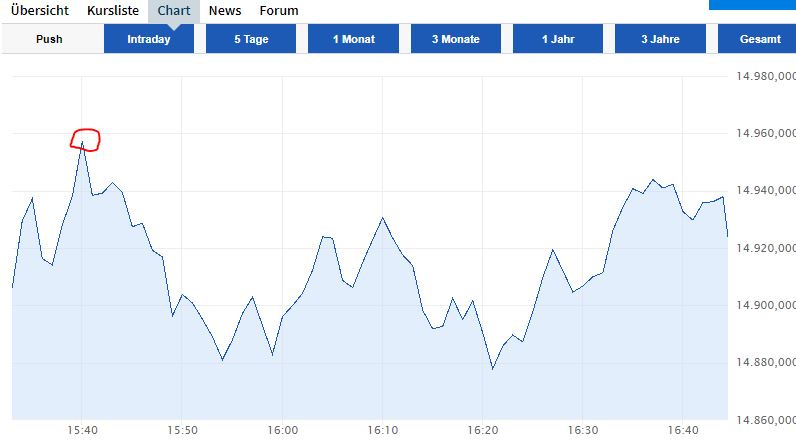Click the 15:40 time axis label
This screenshot has width=796, height=446.
click(x=82, y=430)
